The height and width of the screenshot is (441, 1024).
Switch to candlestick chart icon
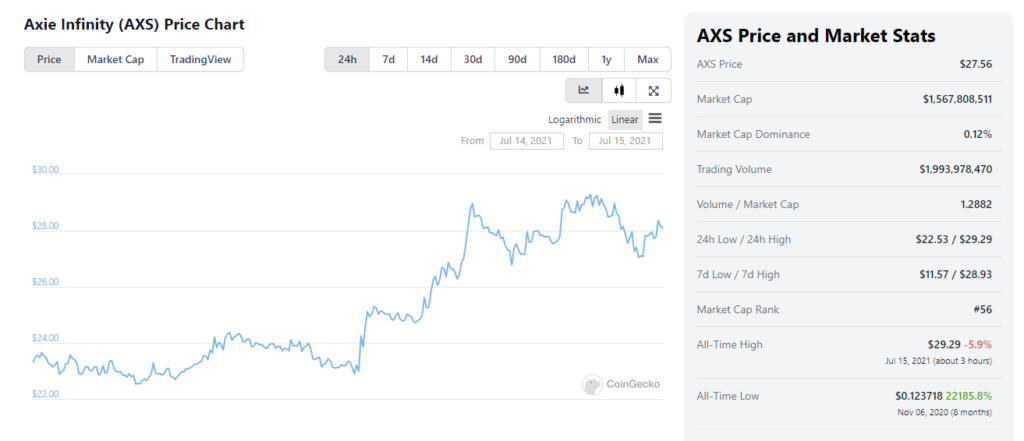[619, 91]
